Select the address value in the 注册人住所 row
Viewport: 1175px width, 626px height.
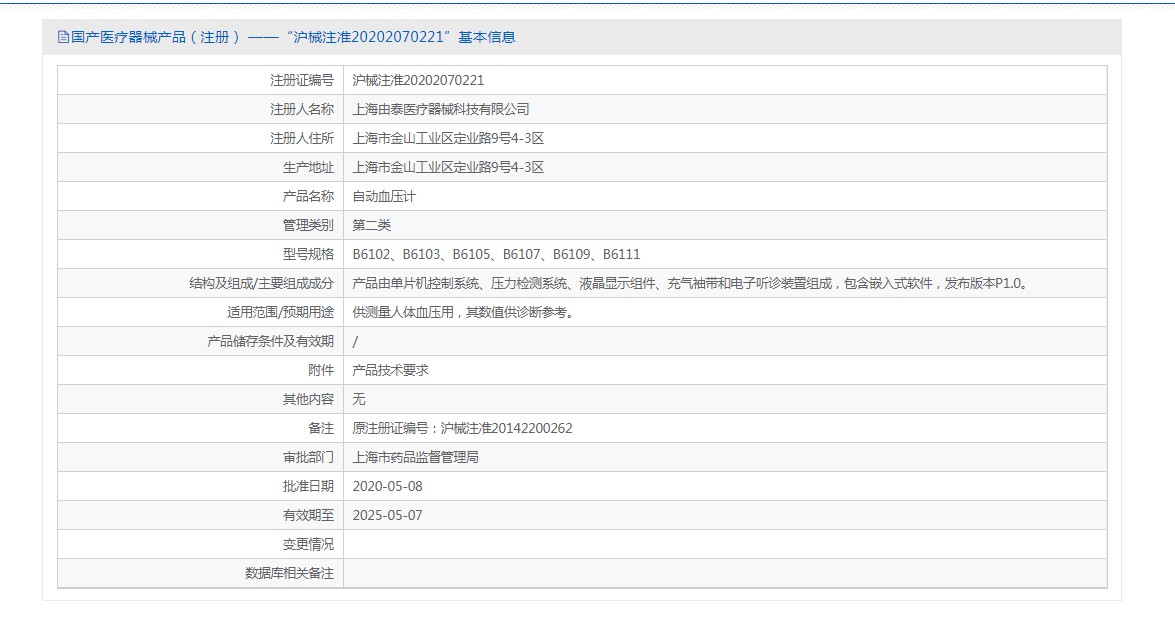tap(448, 138)
